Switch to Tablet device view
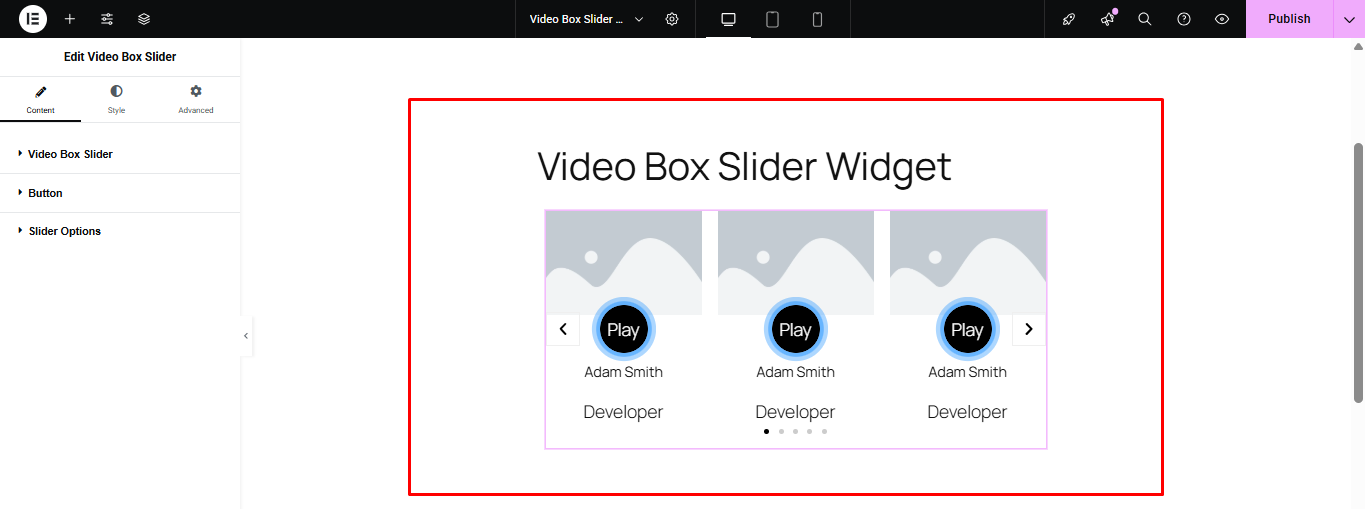Screen dimensions: 1365x509 773,19
